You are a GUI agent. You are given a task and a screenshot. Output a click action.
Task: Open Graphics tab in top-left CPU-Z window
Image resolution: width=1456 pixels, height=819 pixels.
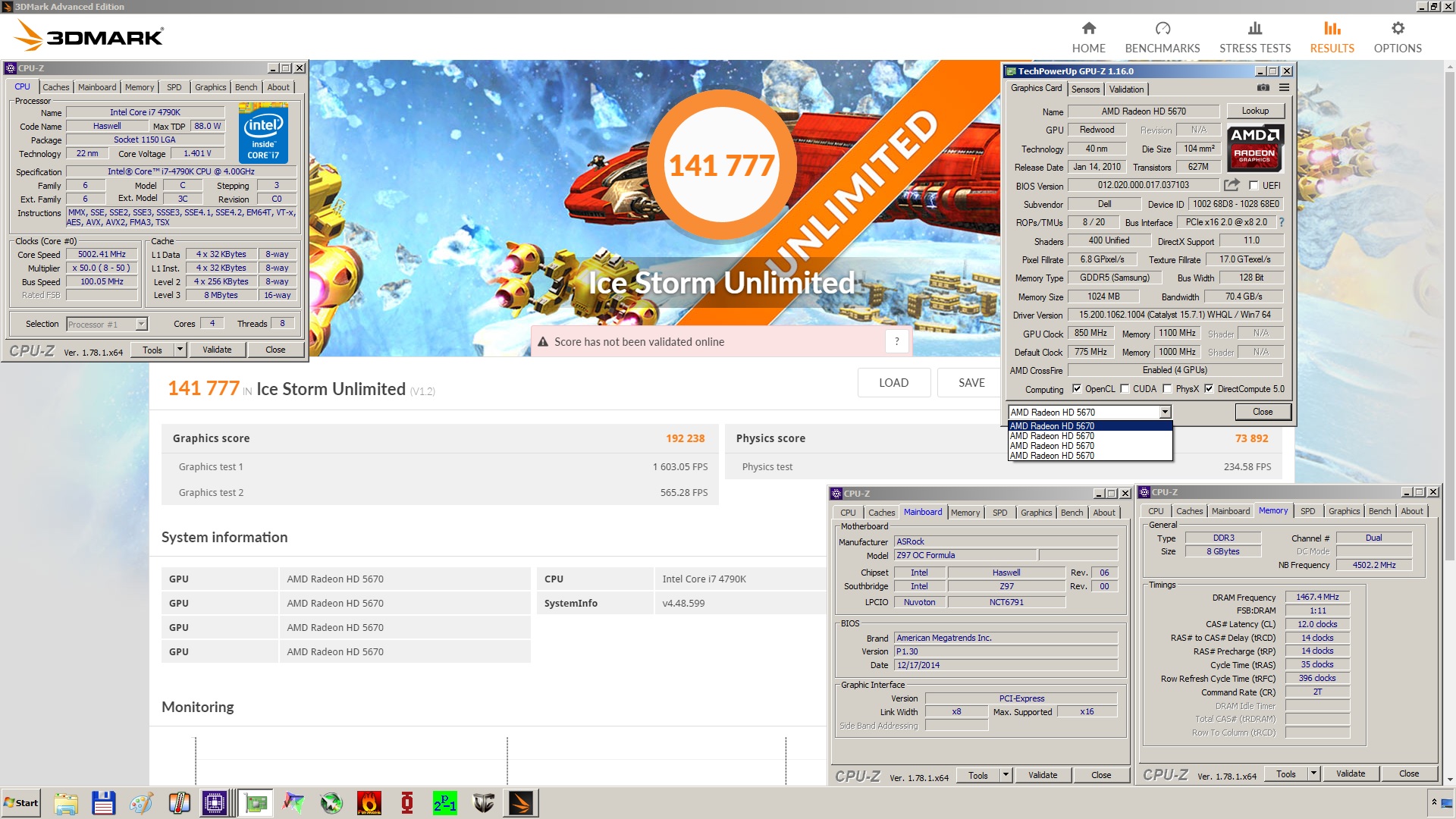[210, 87]
